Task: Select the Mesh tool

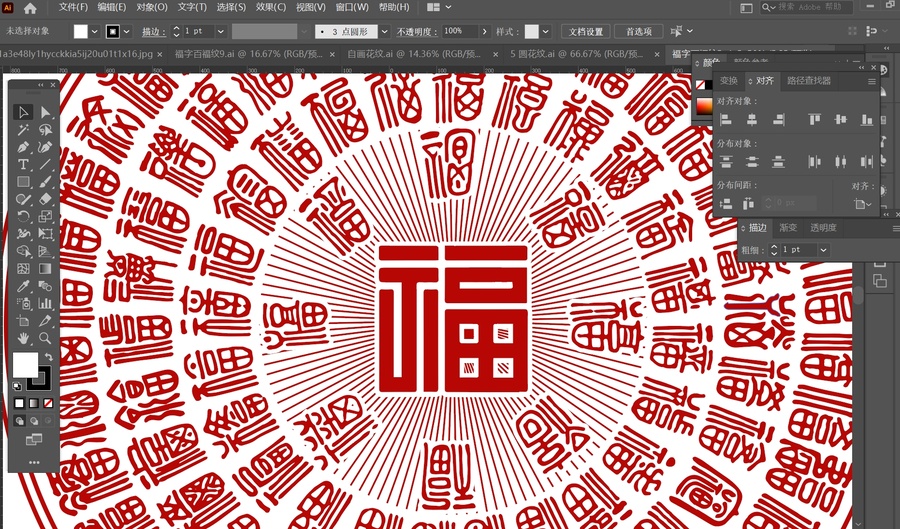Action: click(x=23, y=269)
